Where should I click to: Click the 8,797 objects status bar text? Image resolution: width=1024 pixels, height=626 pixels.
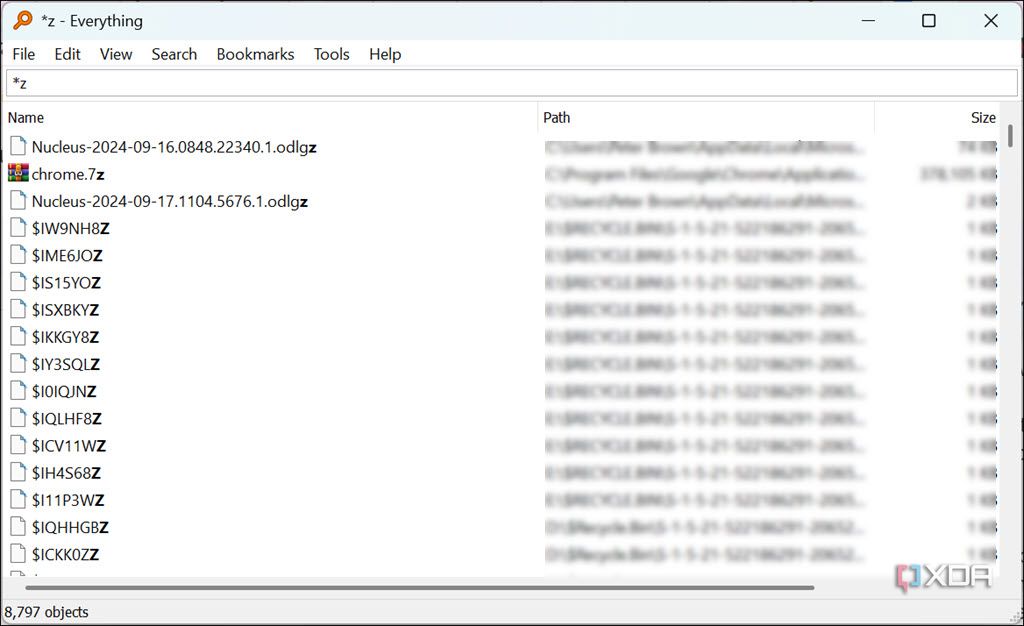46,612
